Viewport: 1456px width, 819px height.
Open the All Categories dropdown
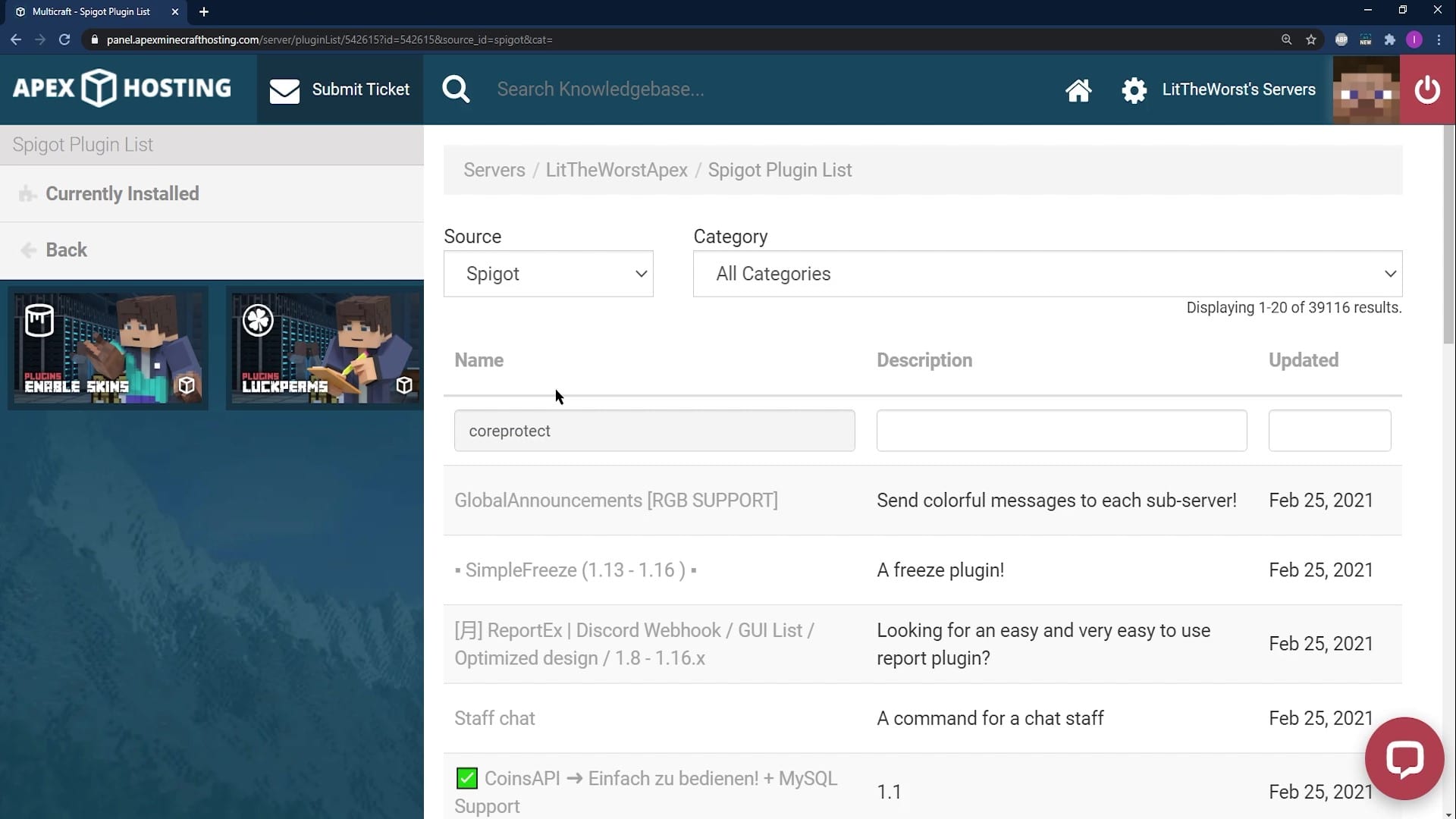(1047, 274)
